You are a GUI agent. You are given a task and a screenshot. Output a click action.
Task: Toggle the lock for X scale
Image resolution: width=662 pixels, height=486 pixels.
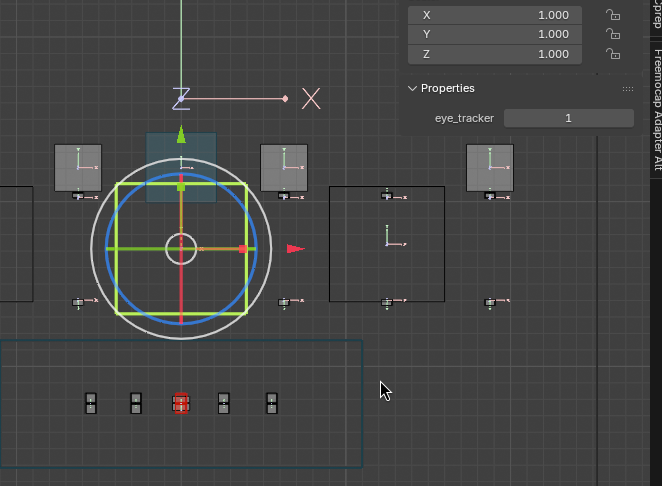pos(613,15)
